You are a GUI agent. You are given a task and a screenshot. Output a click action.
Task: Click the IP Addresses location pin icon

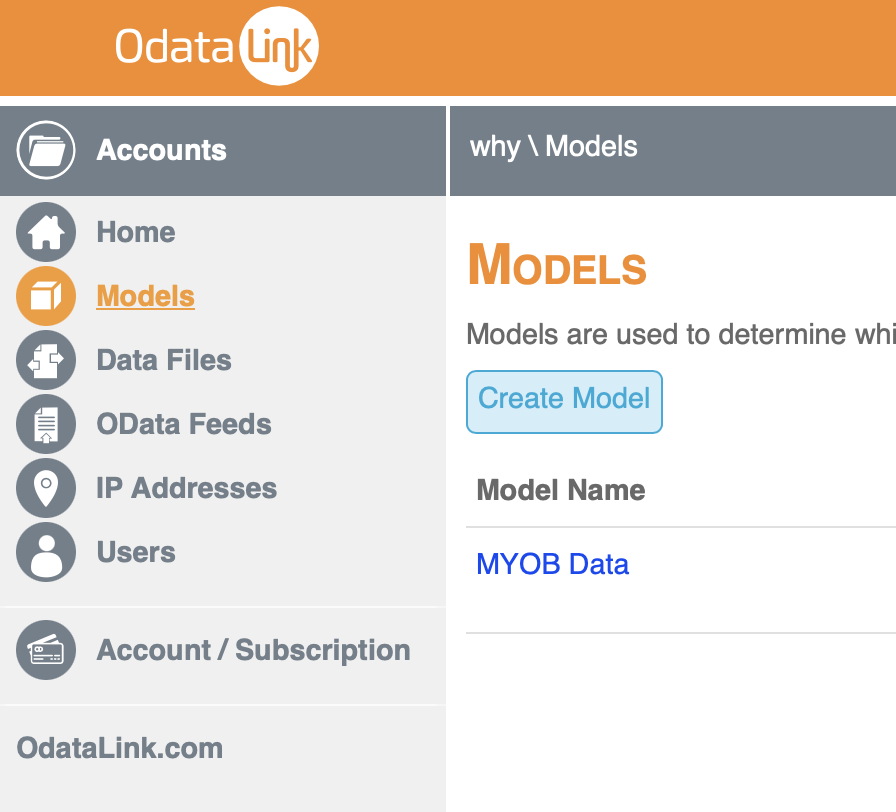[x=46, y=488]
